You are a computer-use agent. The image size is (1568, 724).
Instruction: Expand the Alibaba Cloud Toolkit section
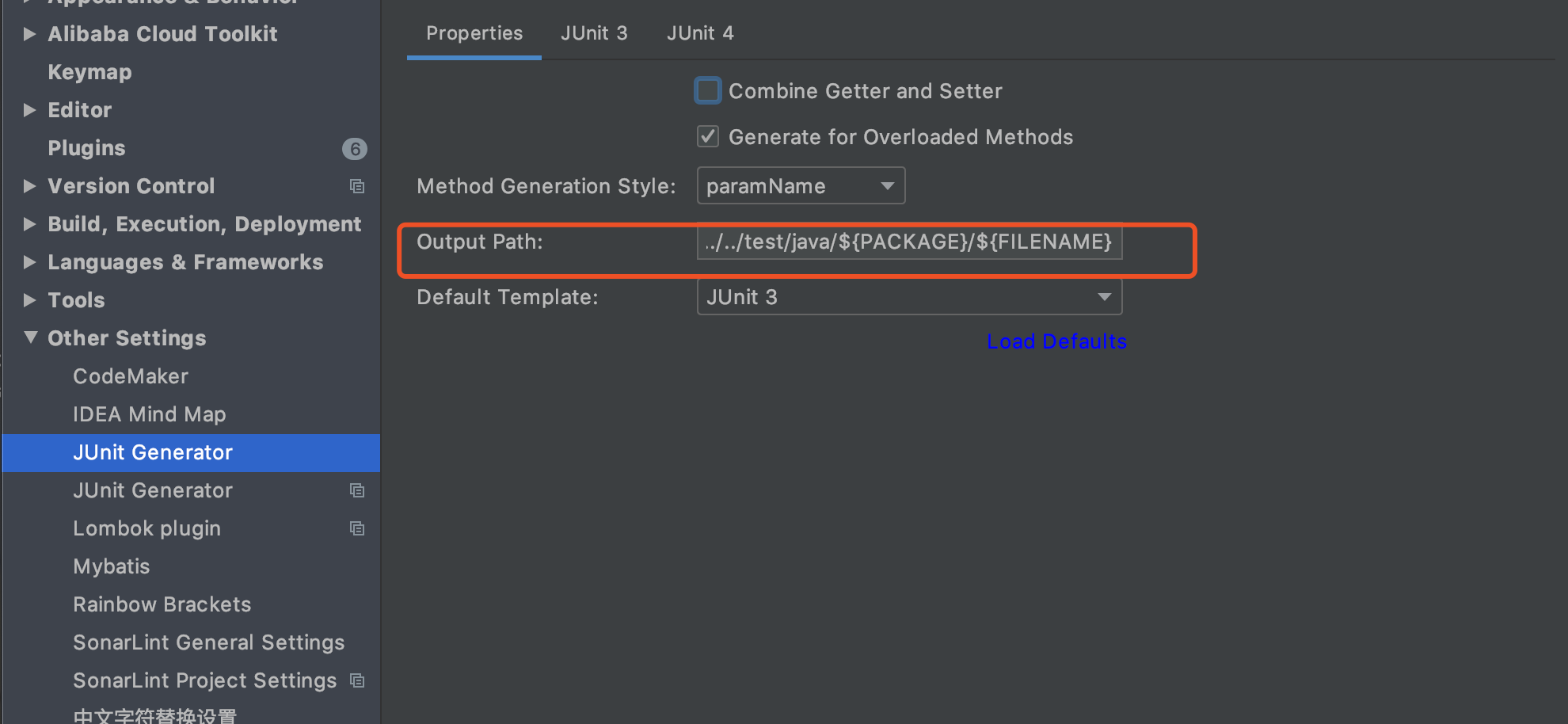pyautogui.click(x=29, y=34)
